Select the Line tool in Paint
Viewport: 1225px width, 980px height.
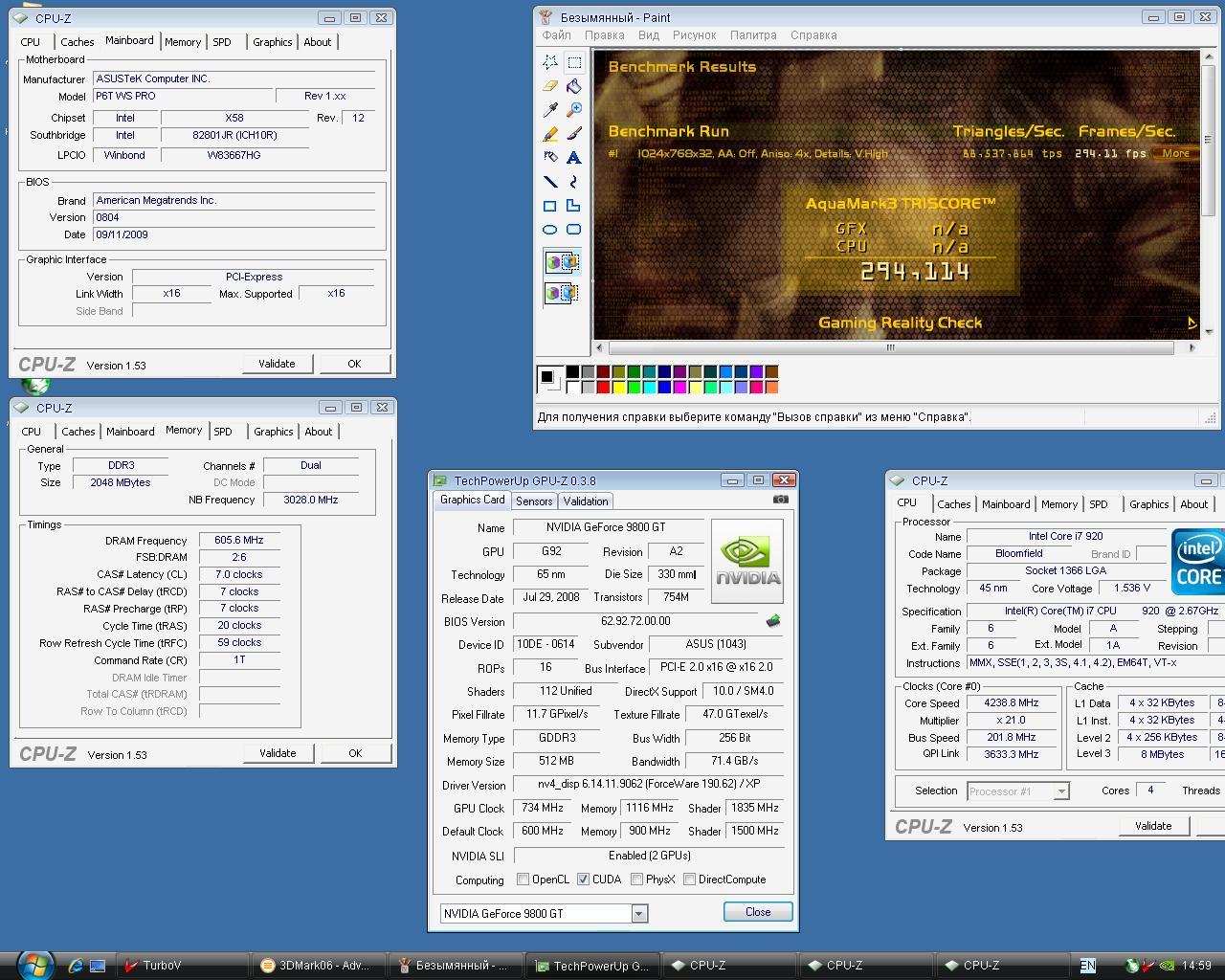coord(550,182)
